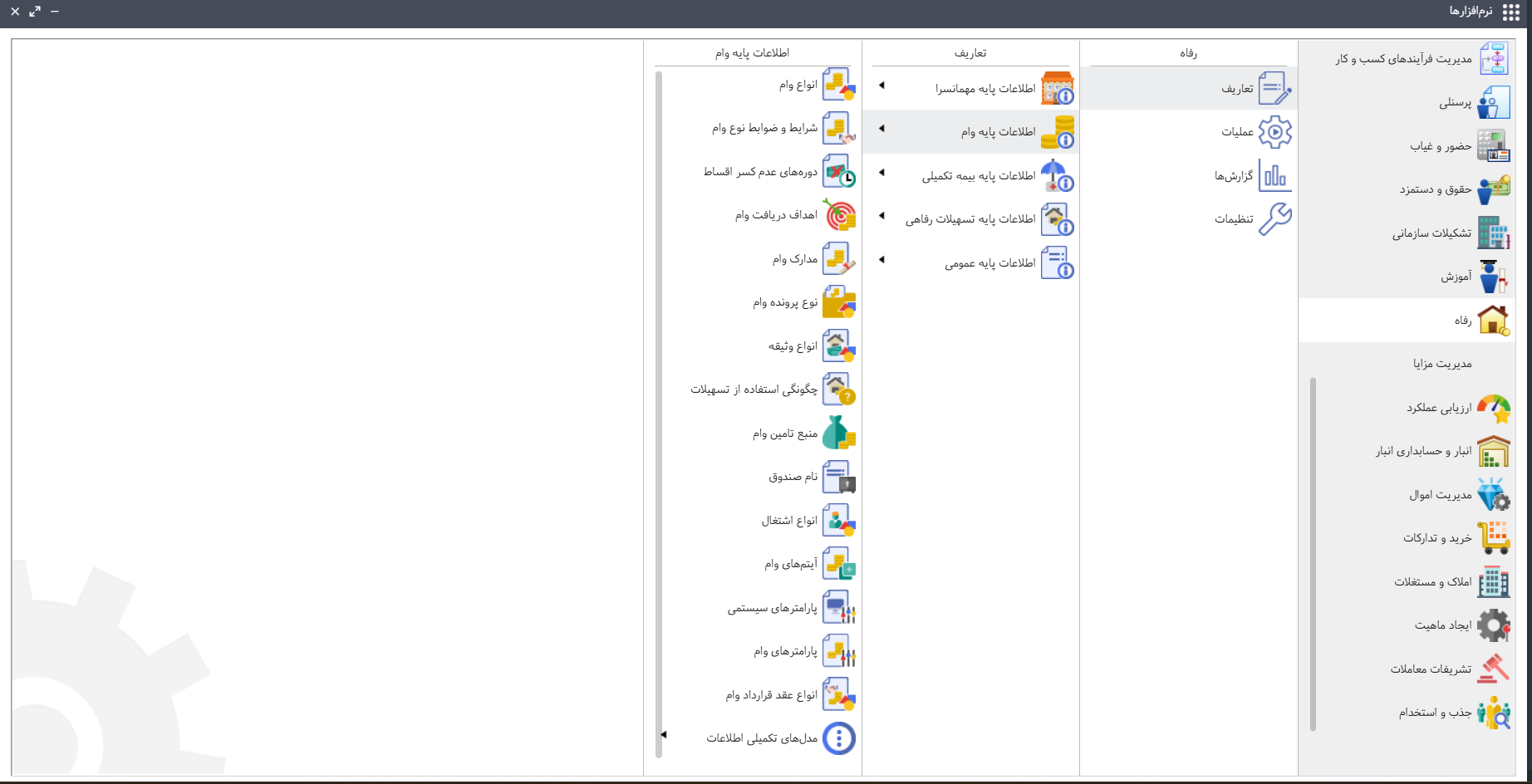Select the ارزیابی عملکرد gauge icon
Image resolution: width=1532 pixels, height=784 pixels.
1493,408
